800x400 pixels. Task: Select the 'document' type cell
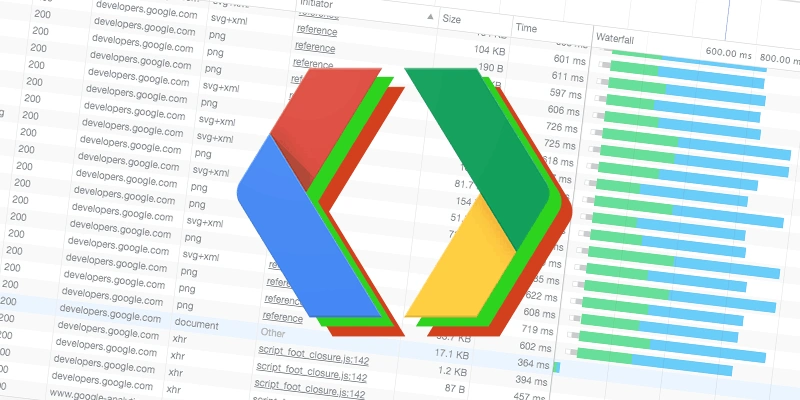click(x=196, y=324)
